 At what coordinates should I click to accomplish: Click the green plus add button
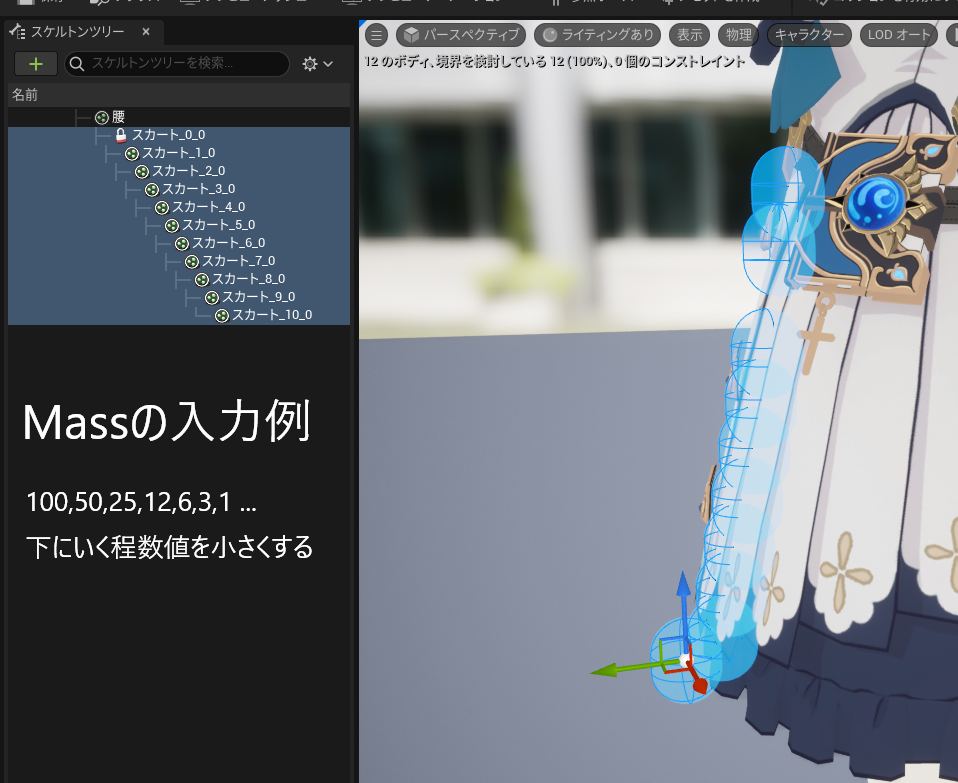tap(35, 64)
